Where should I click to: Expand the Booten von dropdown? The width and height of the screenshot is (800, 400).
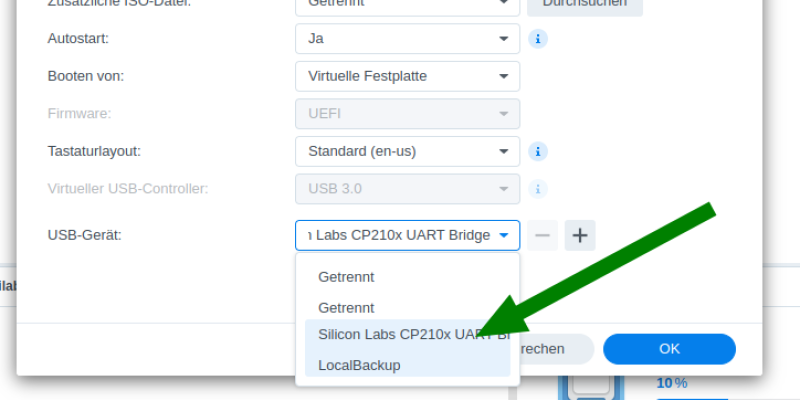[x=407, y=76]
